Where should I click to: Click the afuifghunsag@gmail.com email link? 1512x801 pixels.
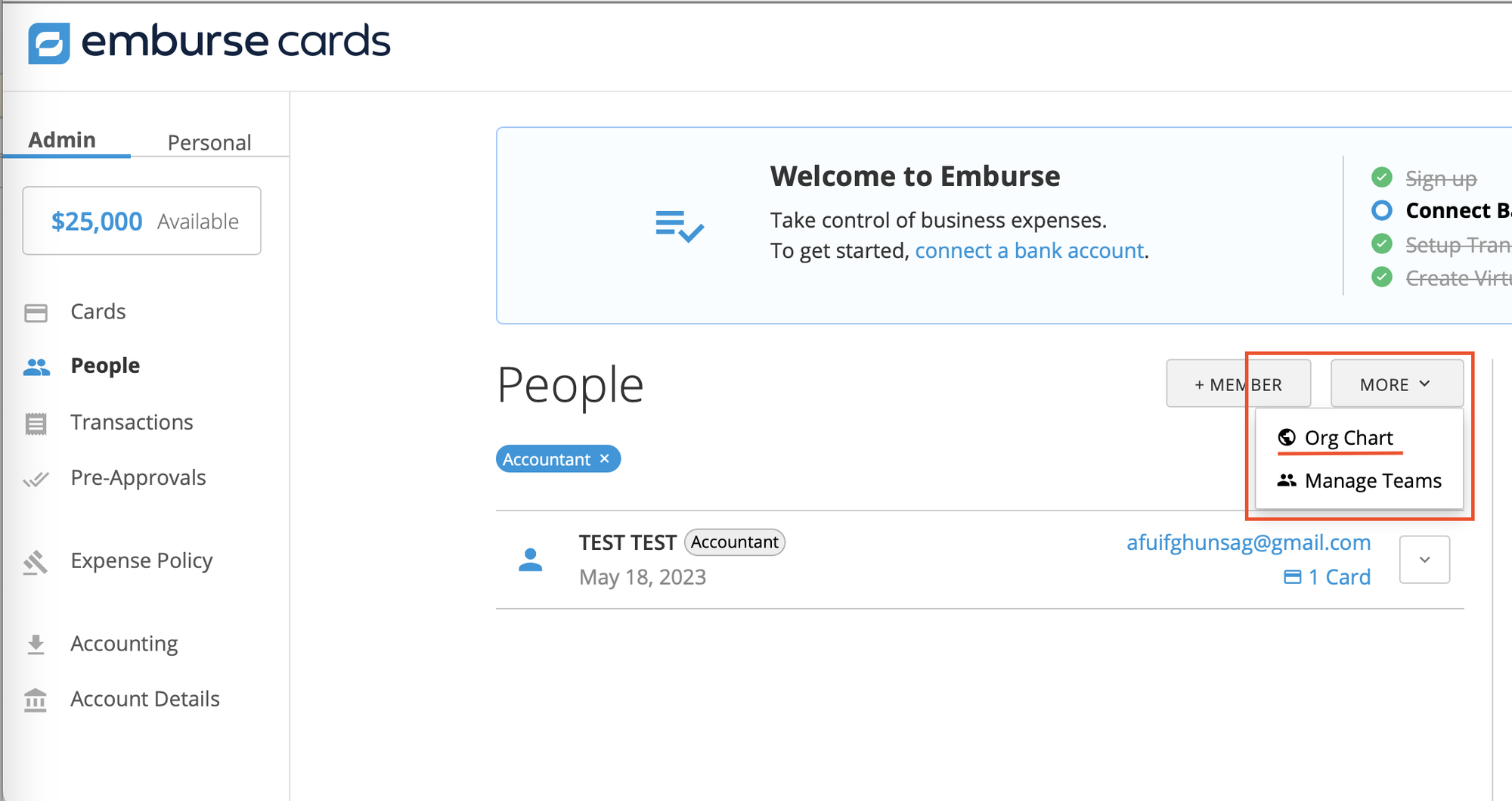click(x=1248, y=542)
